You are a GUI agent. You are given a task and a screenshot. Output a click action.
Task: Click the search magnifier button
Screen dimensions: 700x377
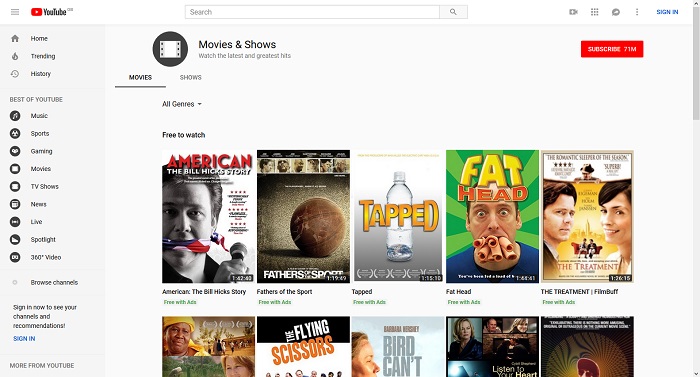(x=453, y=12)
